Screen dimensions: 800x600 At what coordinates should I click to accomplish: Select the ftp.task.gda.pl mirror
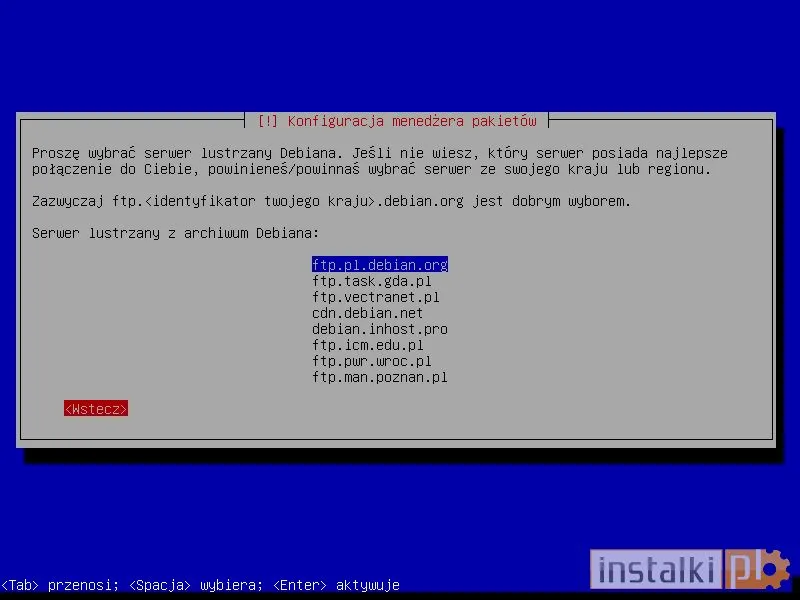tap(374, 281)
